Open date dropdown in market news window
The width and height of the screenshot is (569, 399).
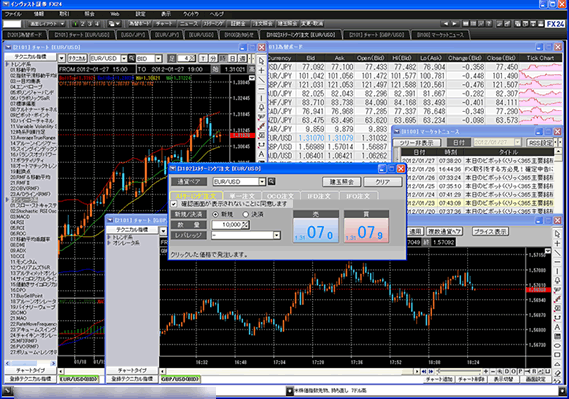point(517,143)
